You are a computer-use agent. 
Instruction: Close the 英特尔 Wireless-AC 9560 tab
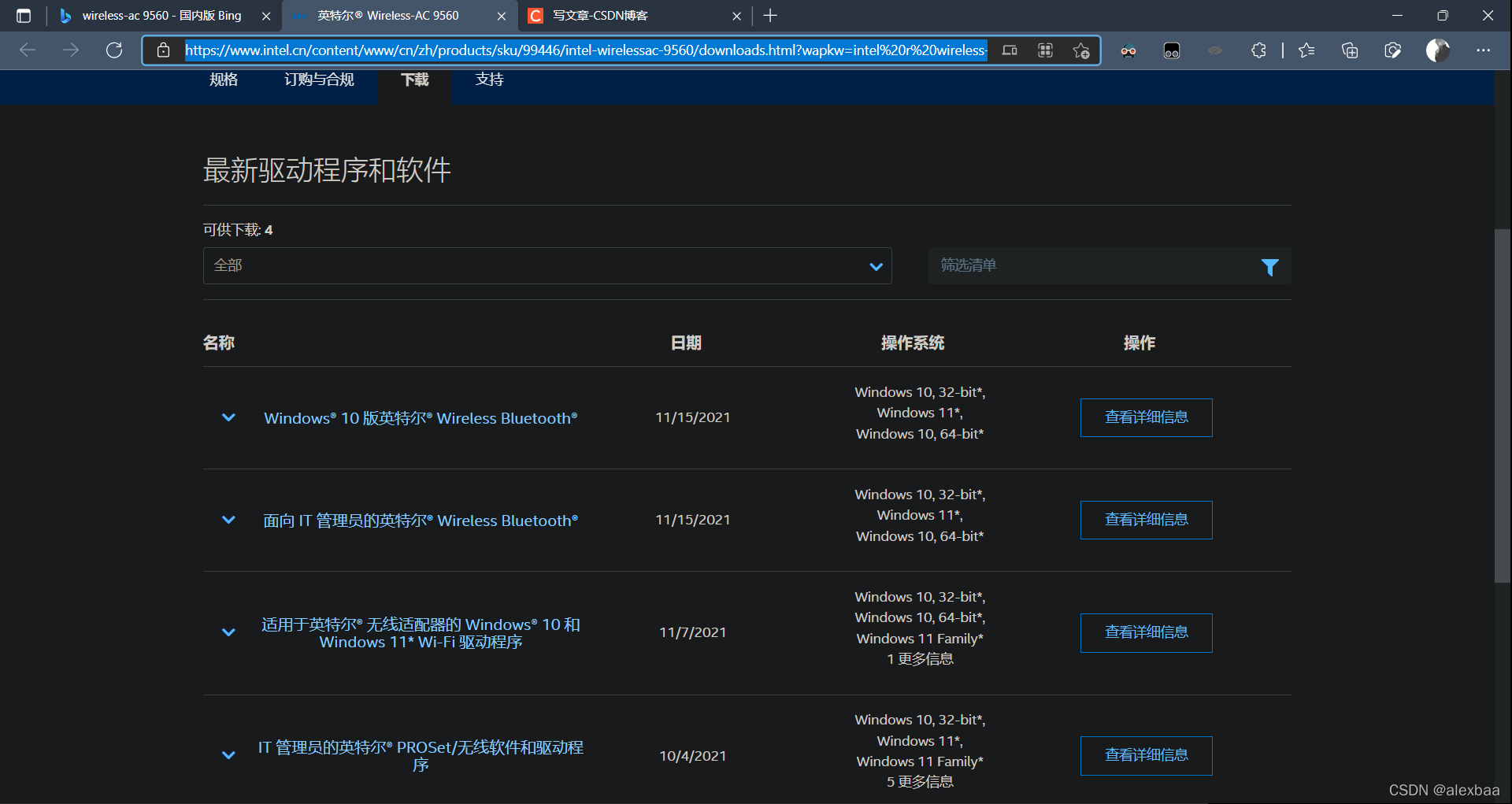pos(502,16)
